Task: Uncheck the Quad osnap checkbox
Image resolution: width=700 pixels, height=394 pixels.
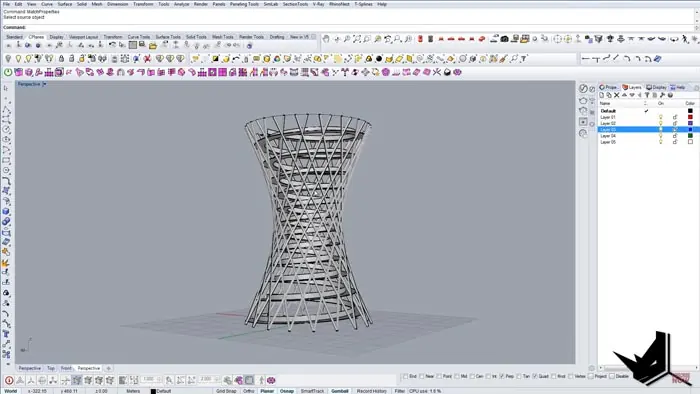Action: click(x=535, y=376)
